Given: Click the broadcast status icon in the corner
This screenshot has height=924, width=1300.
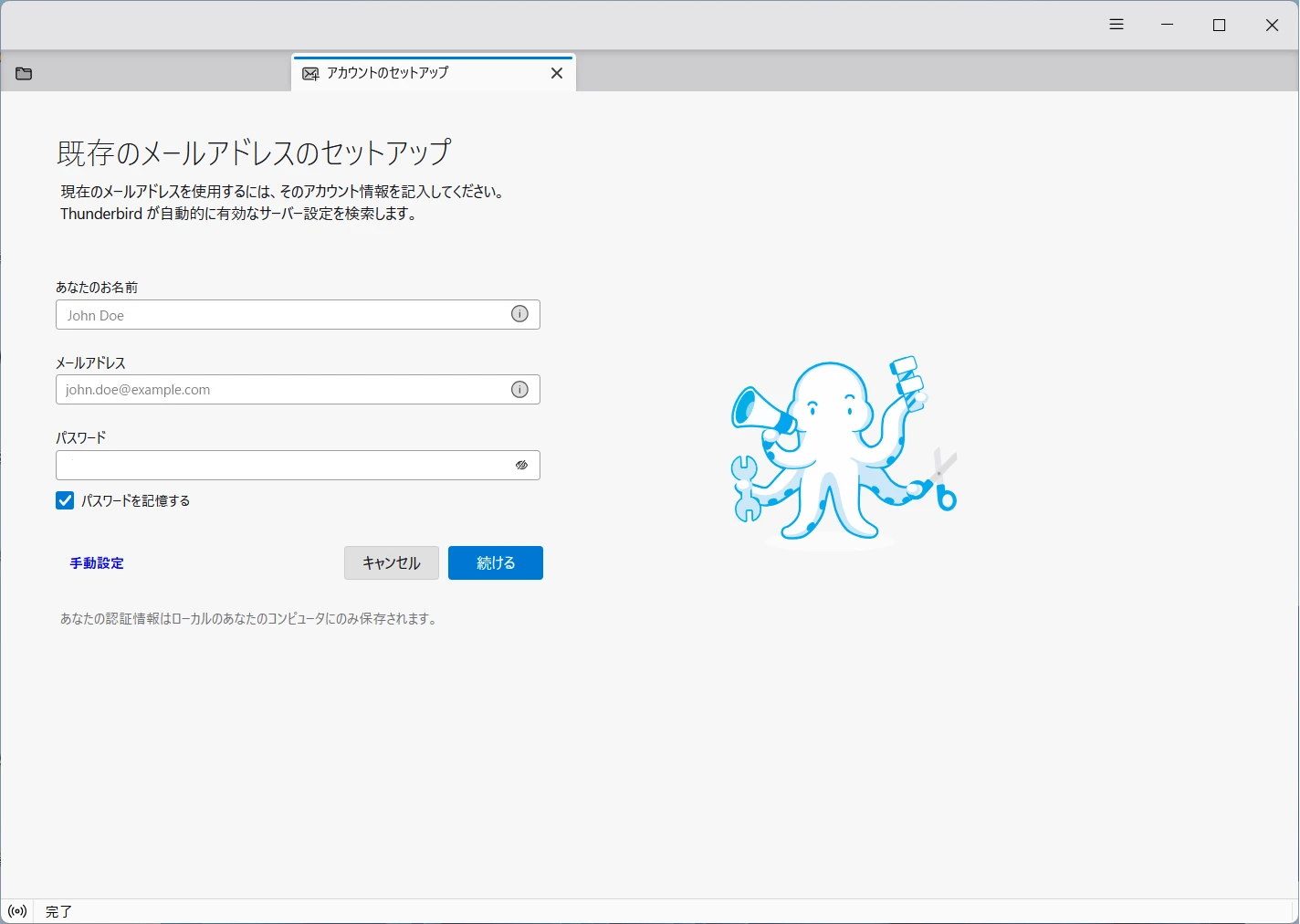Looking at the screenshot, I should point(16,910).
